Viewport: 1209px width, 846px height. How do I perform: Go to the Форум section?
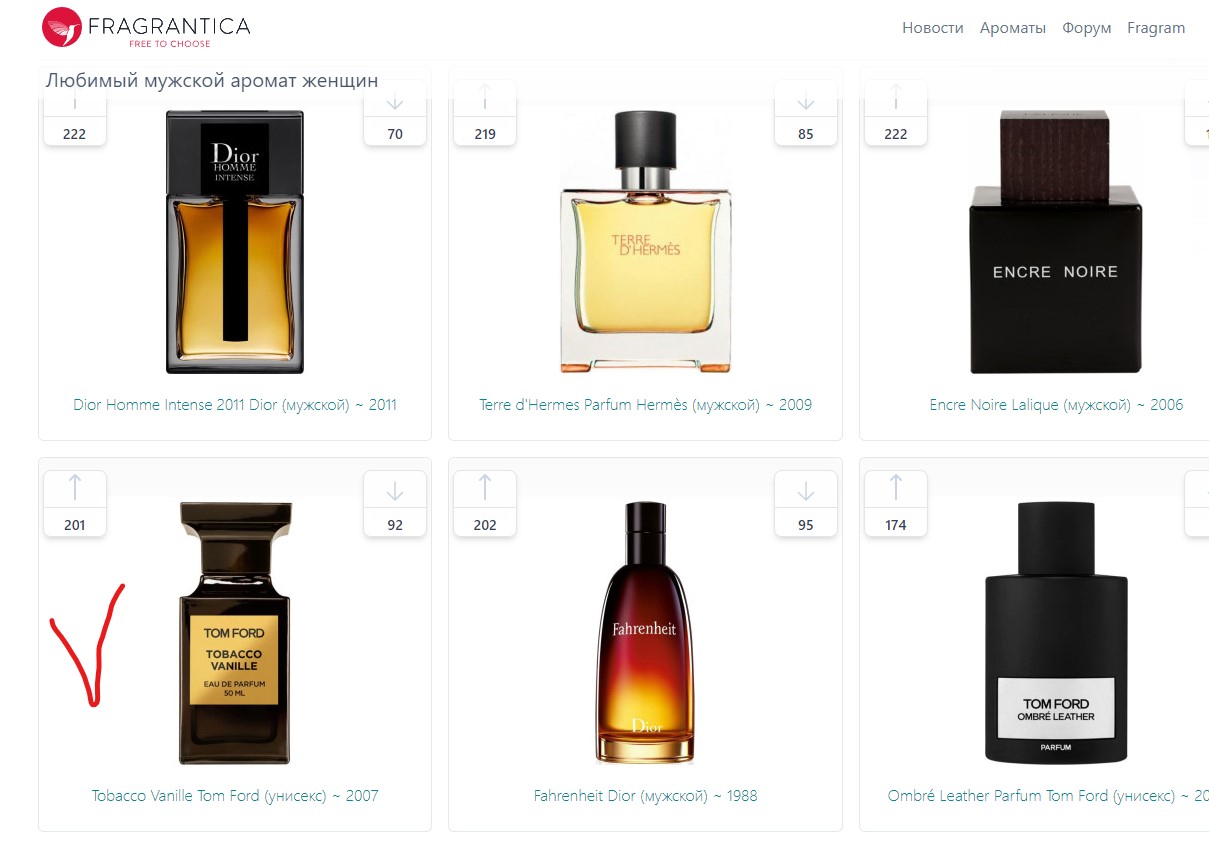[x=1087, y=28]
